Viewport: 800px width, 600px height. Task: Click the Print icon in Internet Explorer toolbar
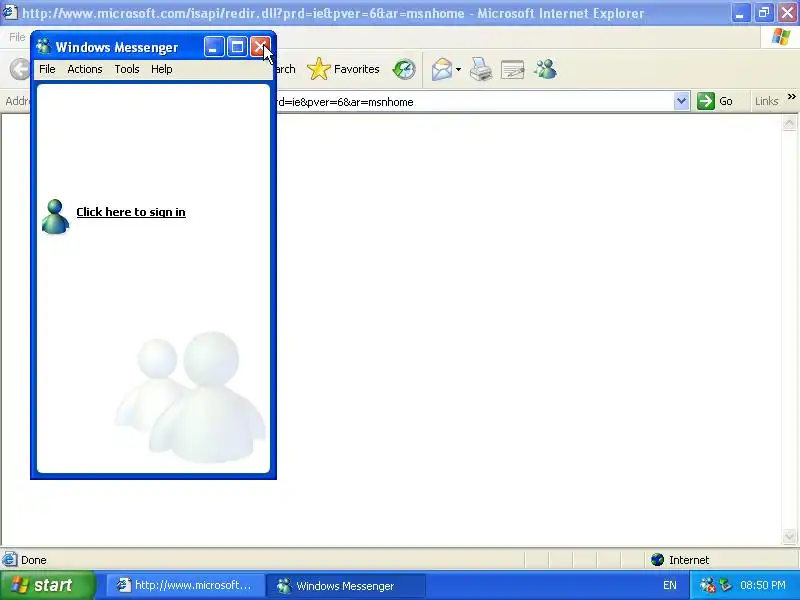coord(481,69)
